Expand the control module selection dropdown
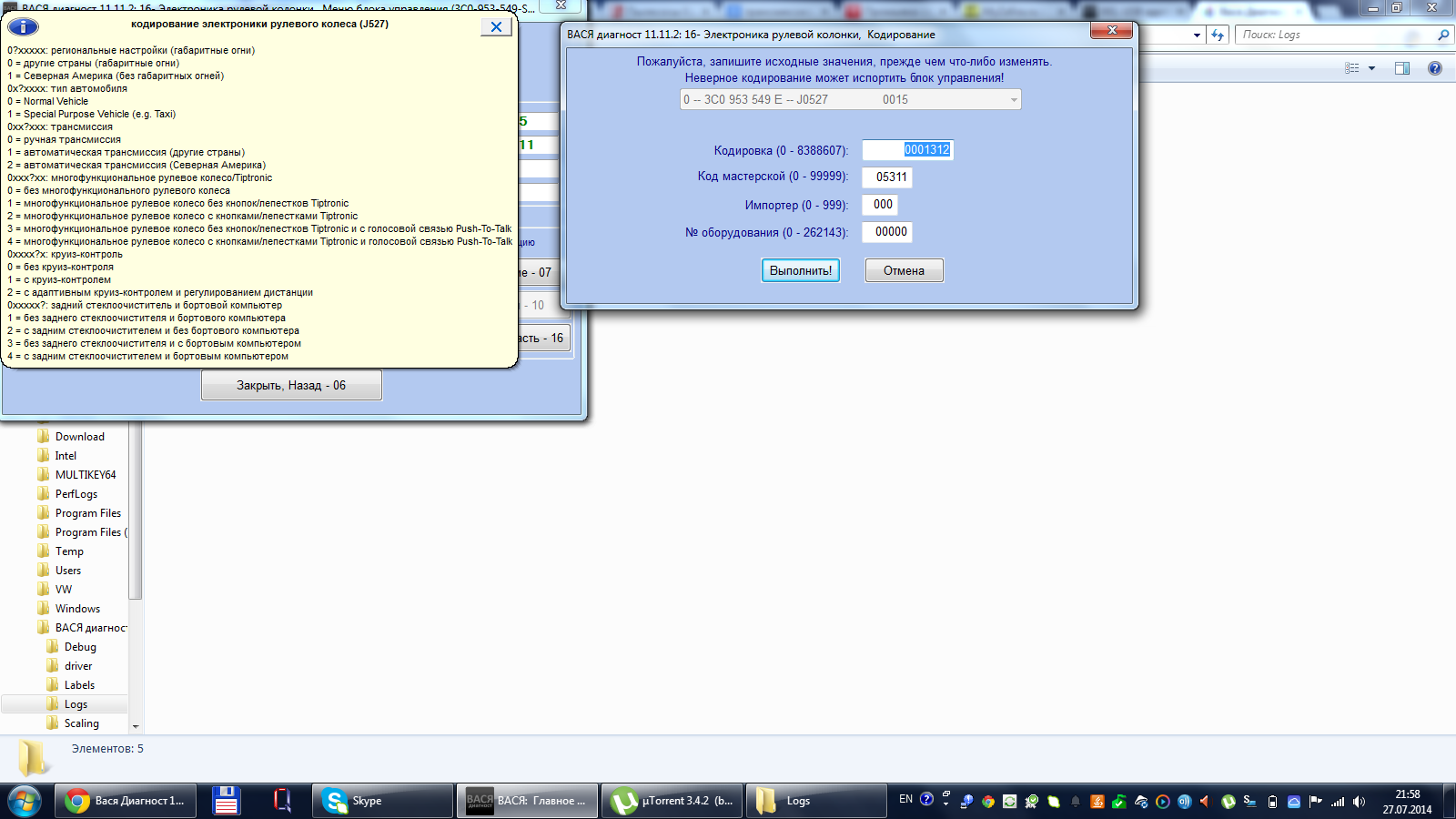The height and width of the screenshot is (819, 1456). pos(1014,100)
